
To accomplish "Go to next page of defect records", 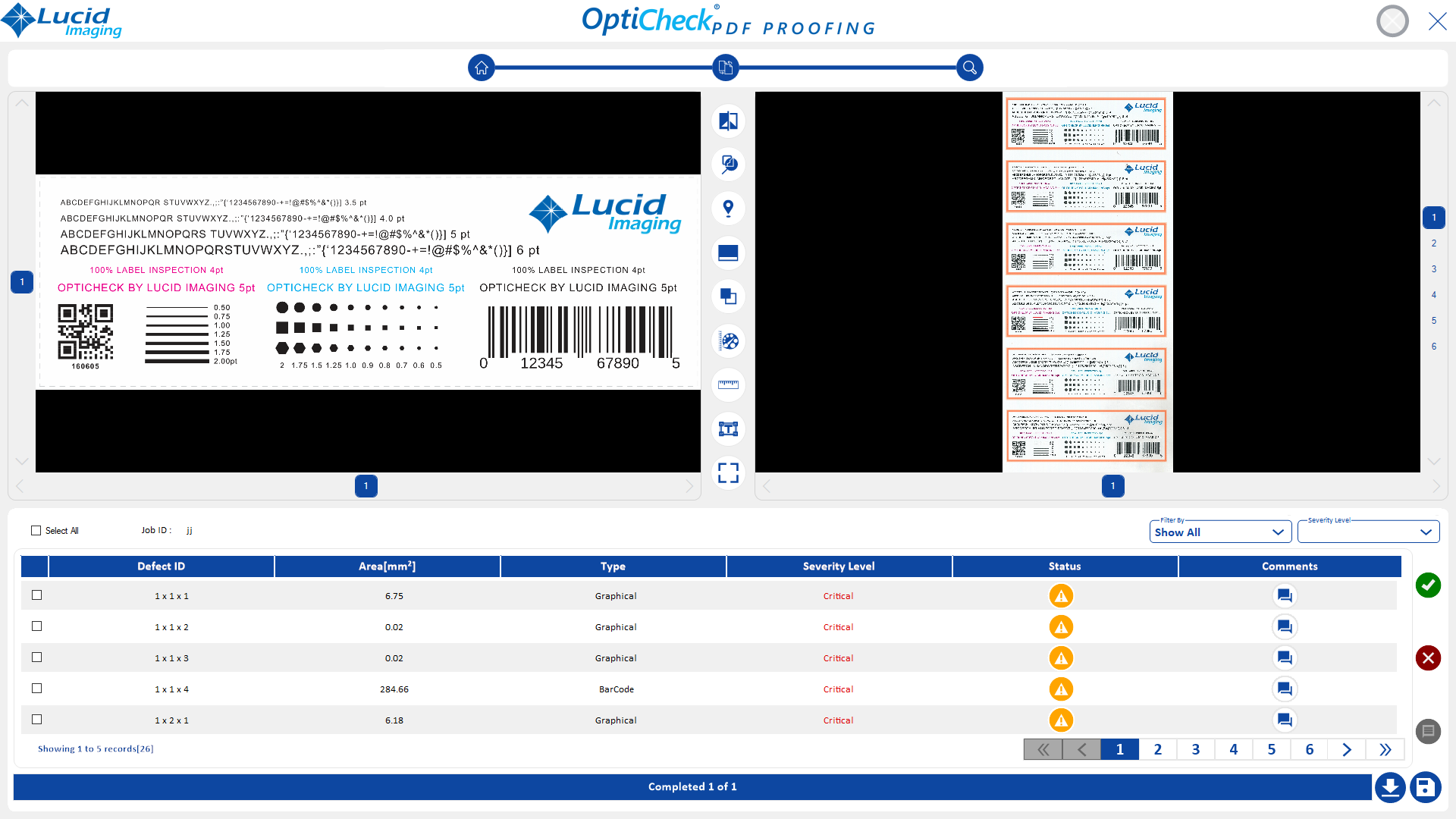I will click(1347, 749).
